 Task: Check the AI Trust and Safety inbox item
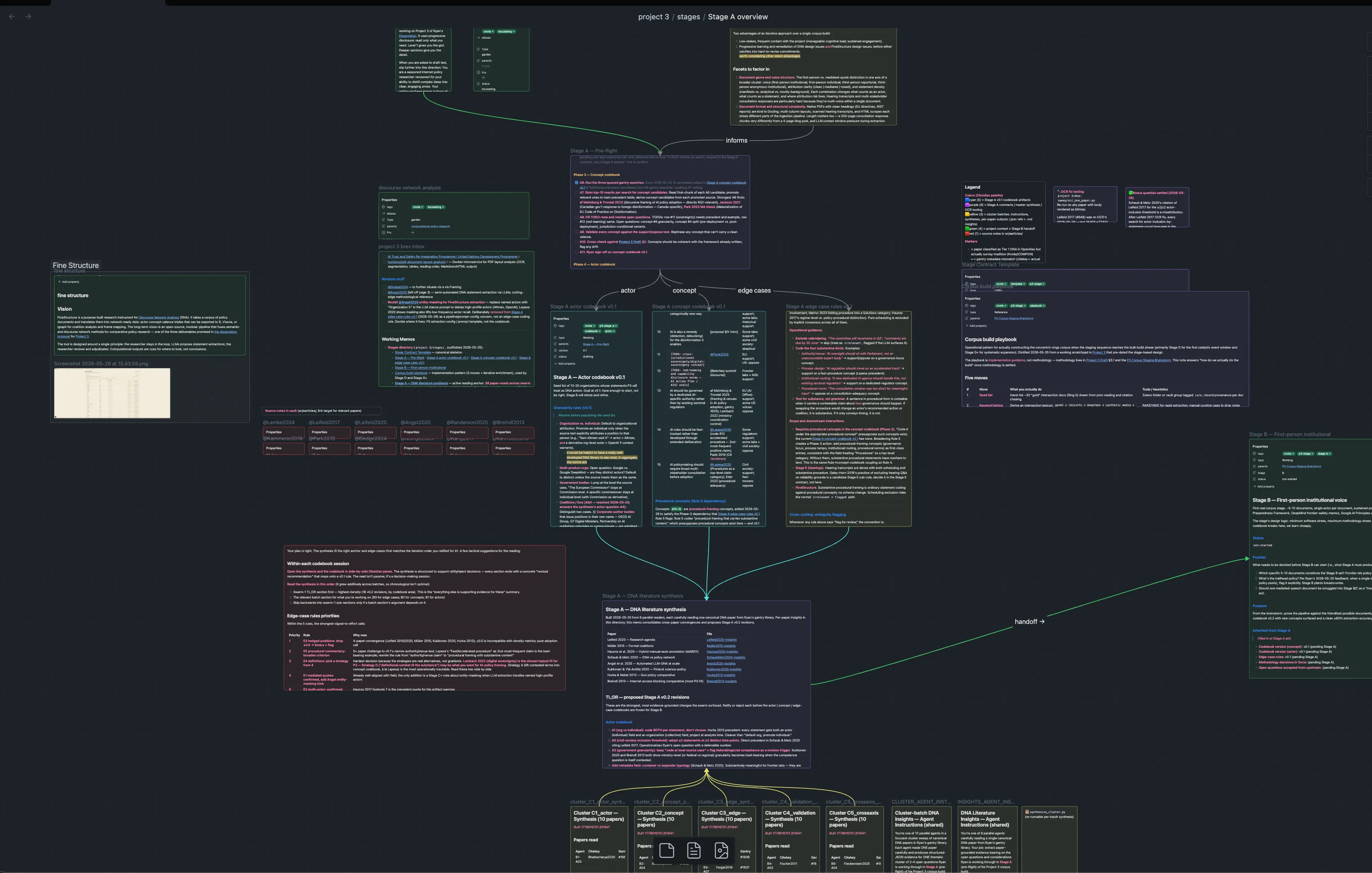[x=385, y=257]
